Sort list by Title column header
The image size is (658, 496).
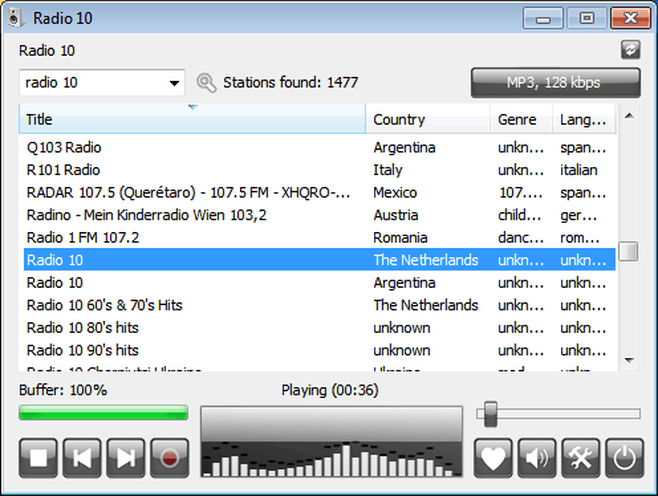tap(192, 119)
